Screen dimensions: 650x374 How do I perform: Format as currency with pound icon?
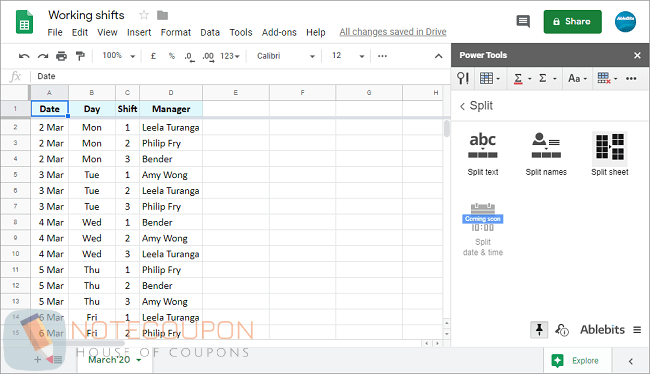[x=153, y=56]
